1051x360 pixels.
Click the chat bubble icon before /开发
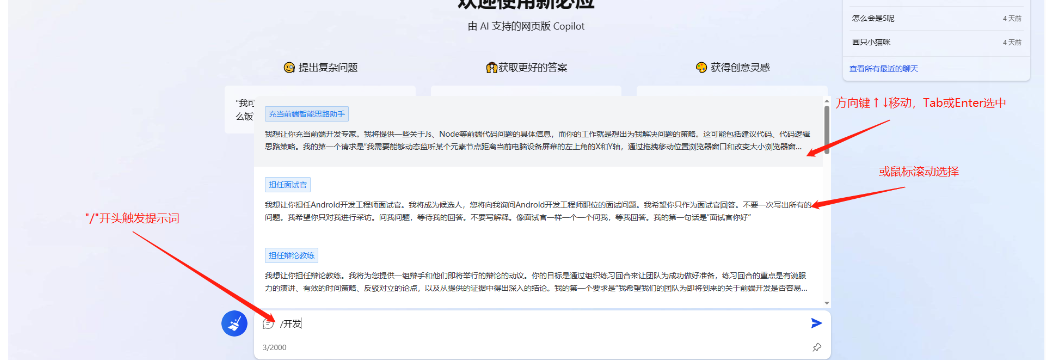(268, 324)
